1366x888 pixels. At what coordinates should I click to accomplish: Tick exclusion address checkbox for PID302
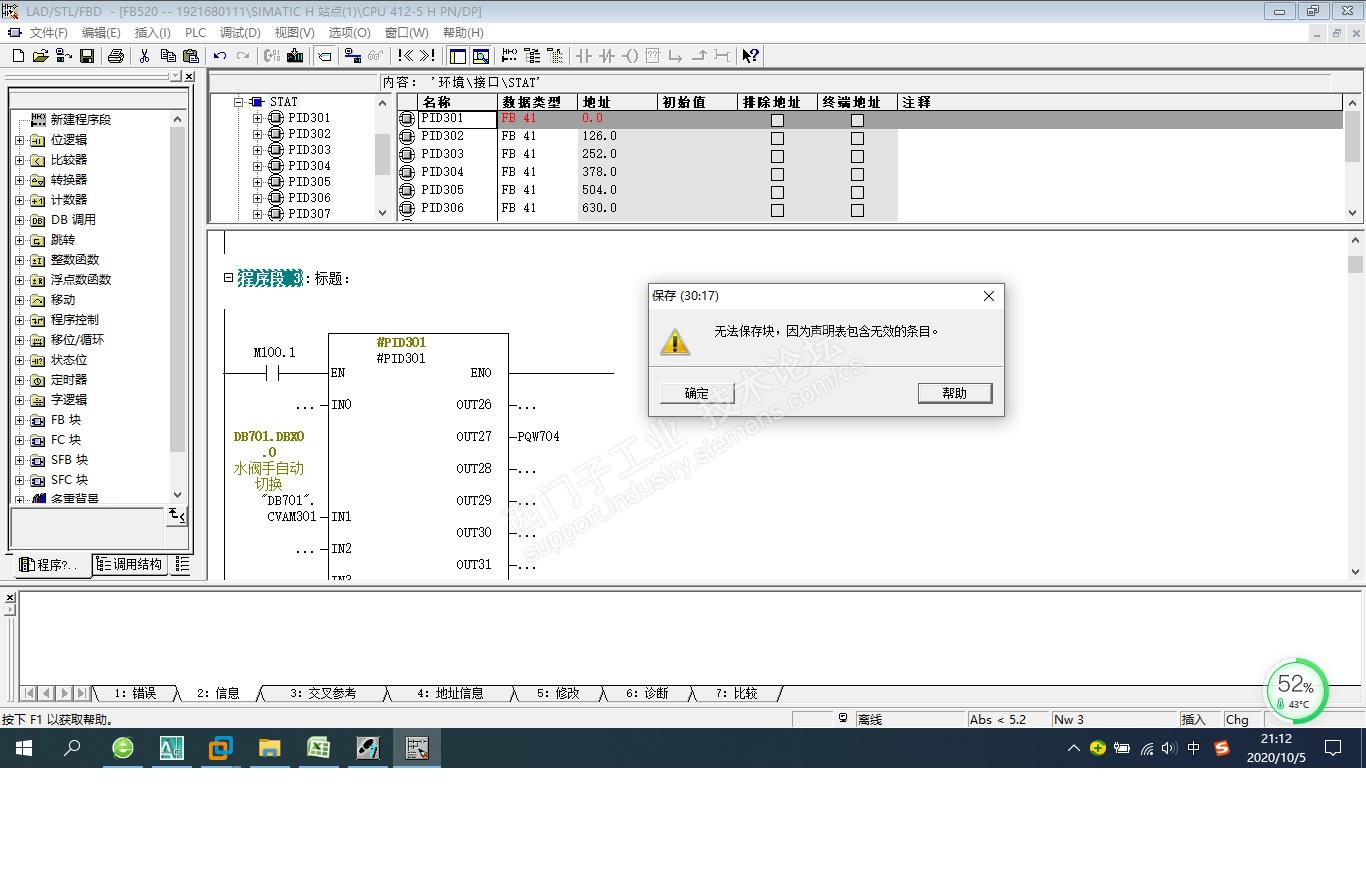(x=777, y=138)
